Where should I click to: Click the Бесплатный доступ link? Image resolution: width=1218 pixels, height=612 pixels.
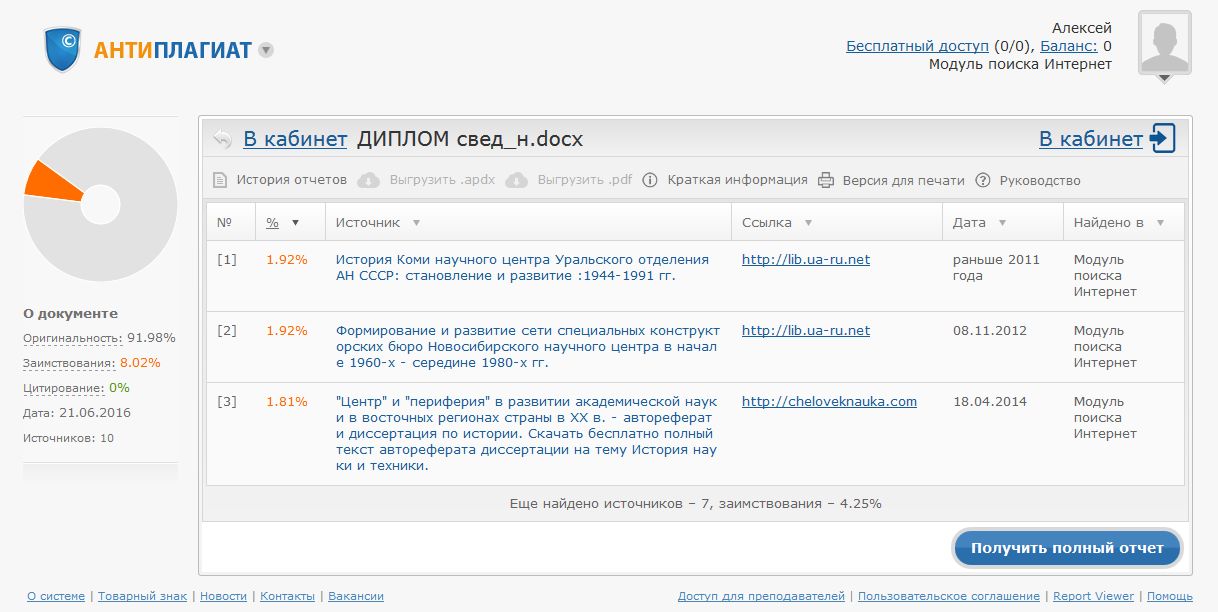click(917, 46)
